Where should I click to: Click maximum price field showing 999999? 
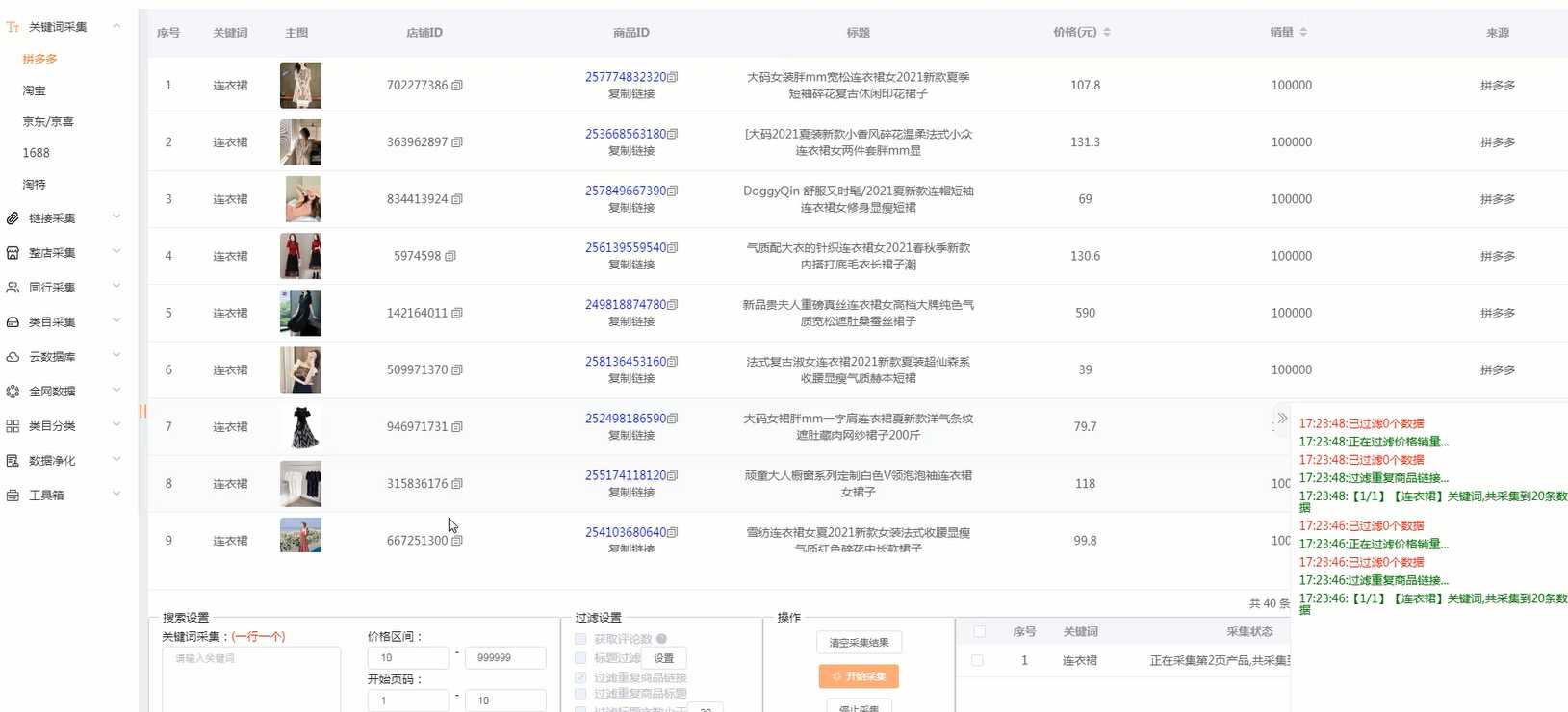505,658
